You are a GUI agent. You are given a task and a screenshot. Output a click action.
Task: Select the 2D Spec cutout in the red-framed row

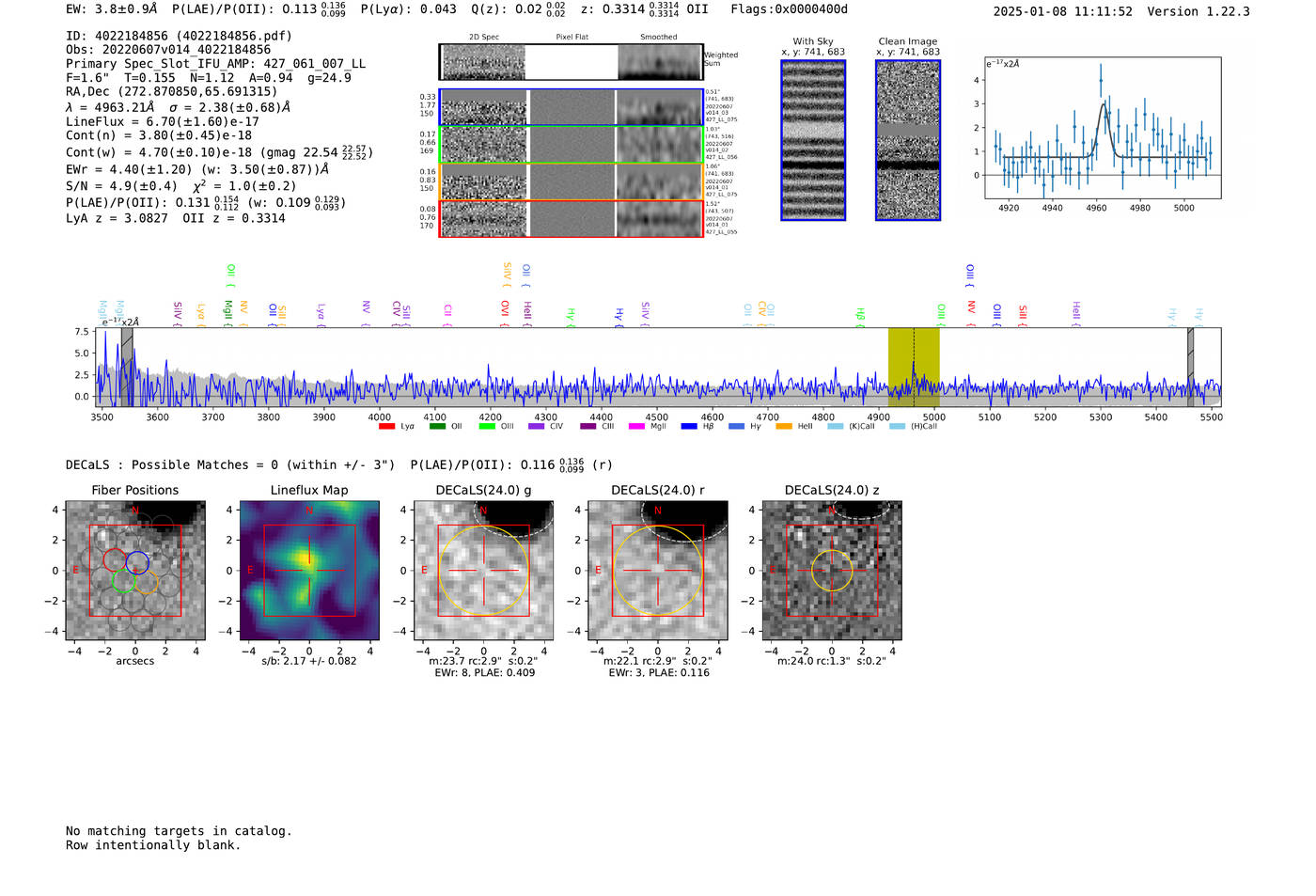483,218
